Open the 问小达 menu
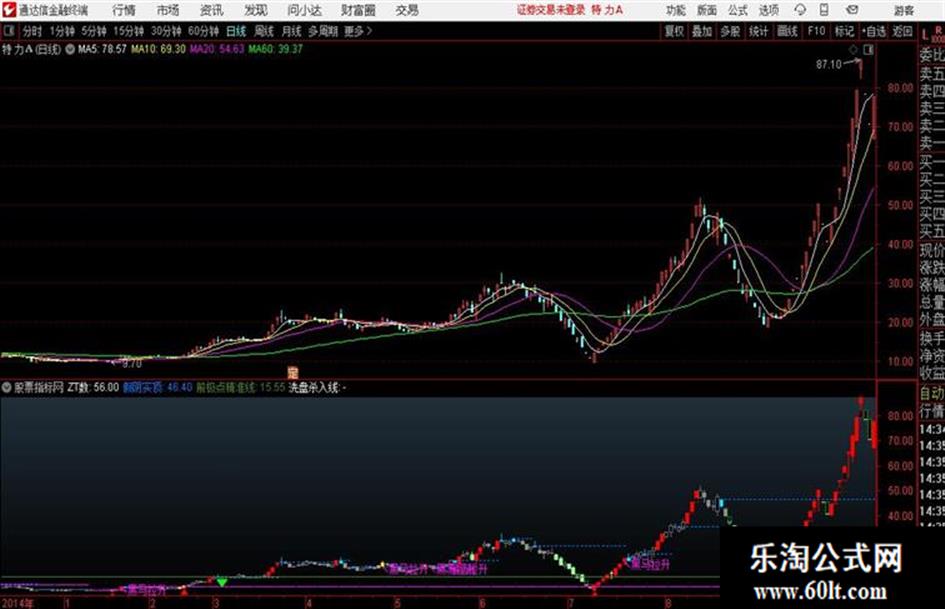 tap(304, 10)
